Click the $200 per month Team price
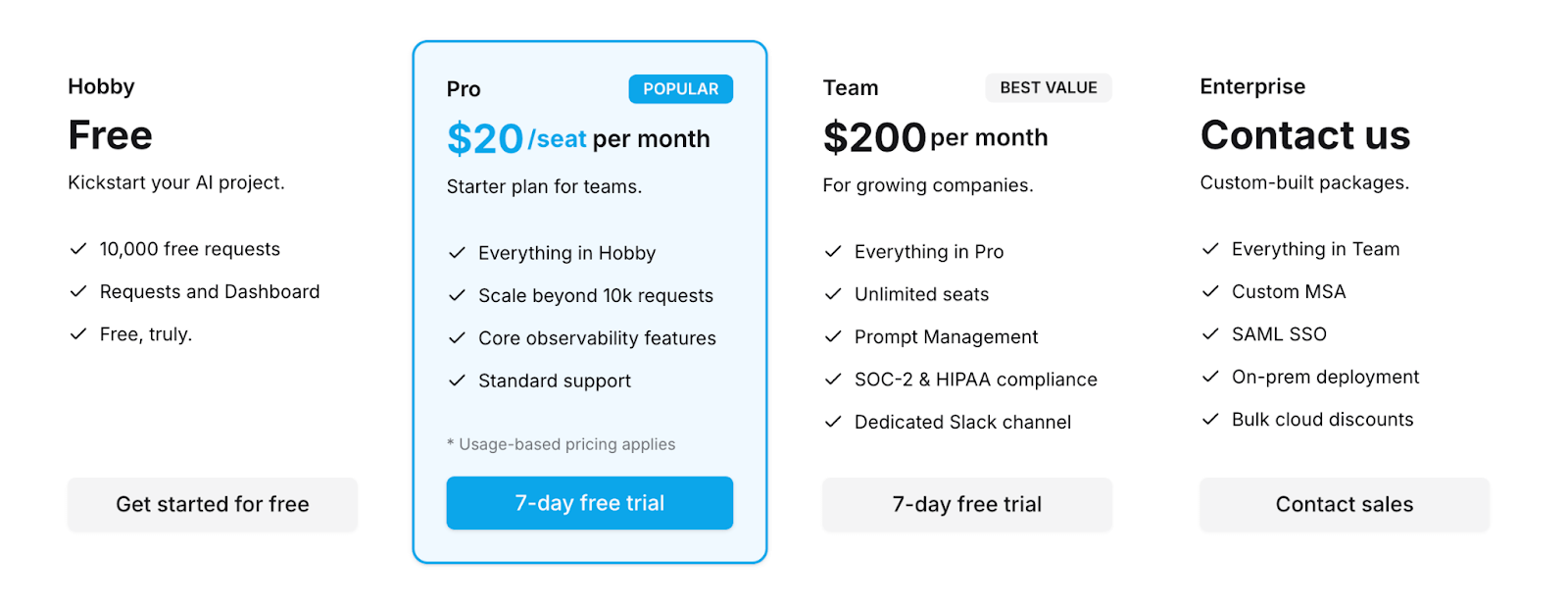The width and height of the screenshot is (1568, 608). point(935,137)
